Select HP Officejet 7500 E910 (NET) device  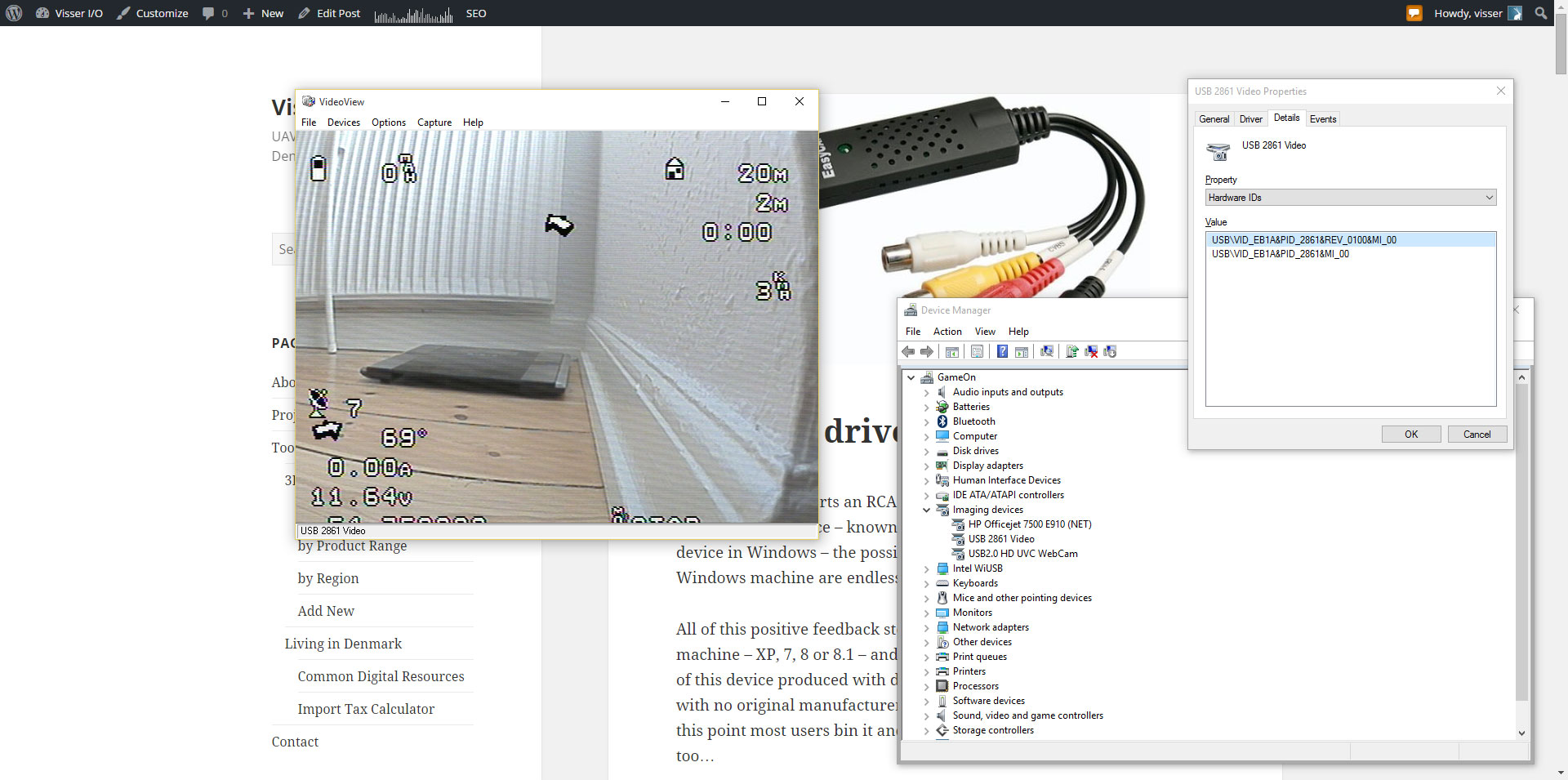[1030, 524]
